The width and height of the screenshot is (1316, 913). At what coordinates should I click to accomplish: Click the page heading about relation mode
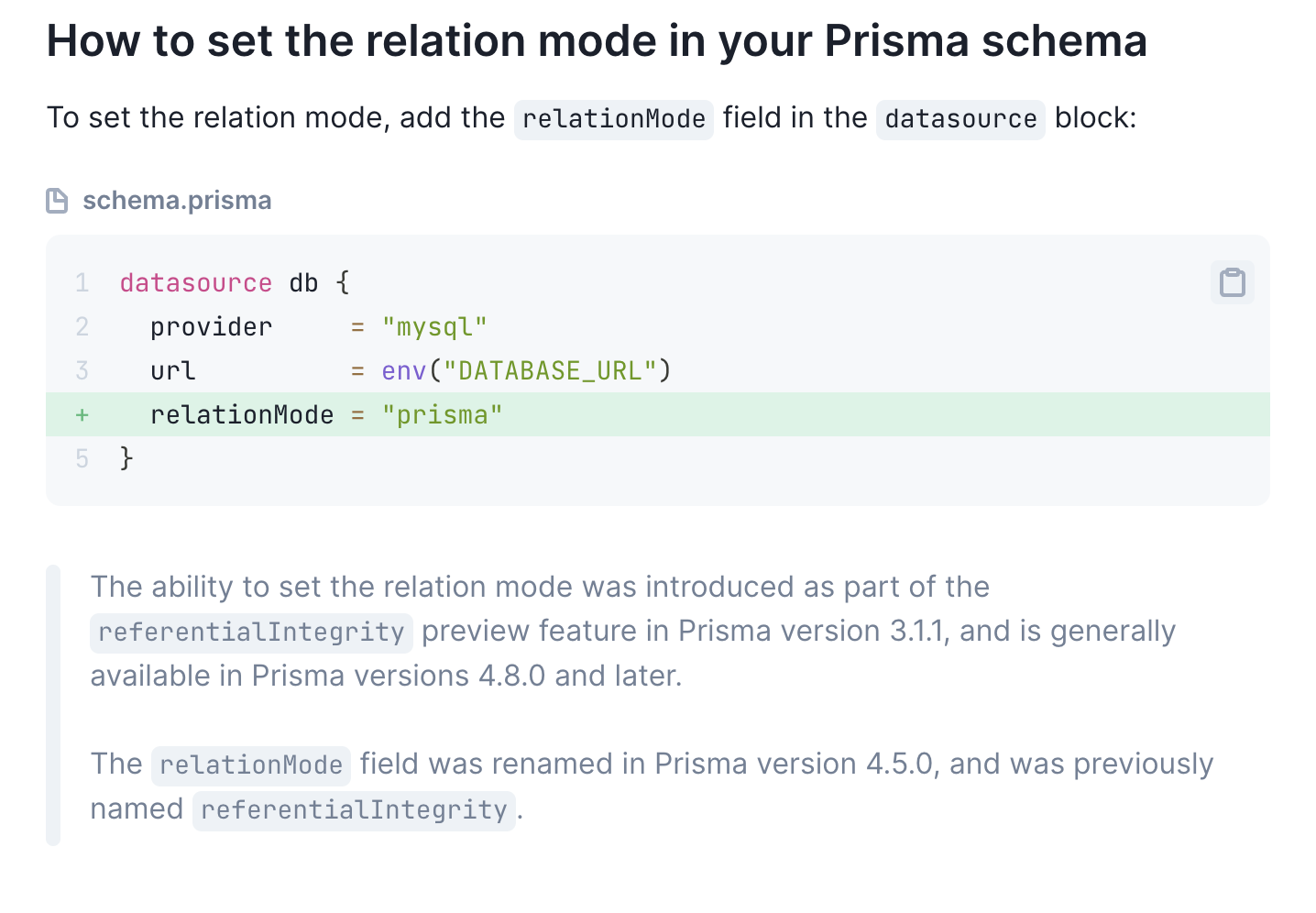click(597, 41)
